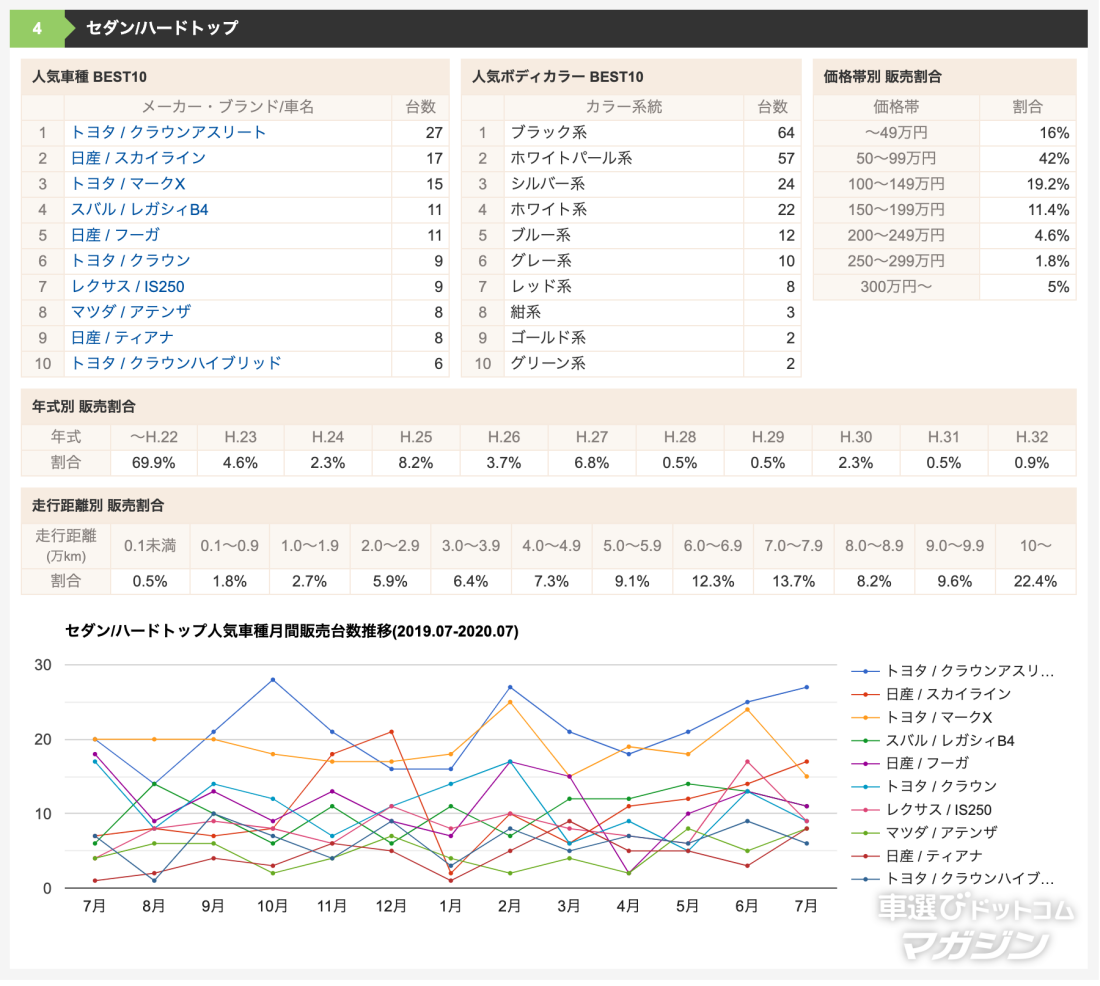Select the ブルー系 color row
Screen dimensions: 1100x986
pos(631,235)
